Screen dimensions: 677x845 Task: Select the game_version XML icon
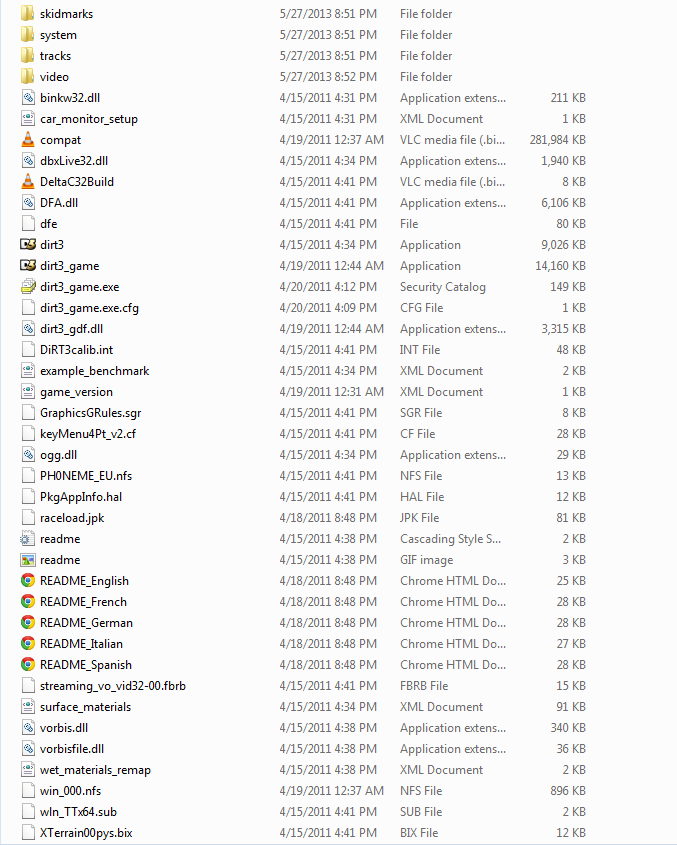pyautogui.click(x=28, y=392)
